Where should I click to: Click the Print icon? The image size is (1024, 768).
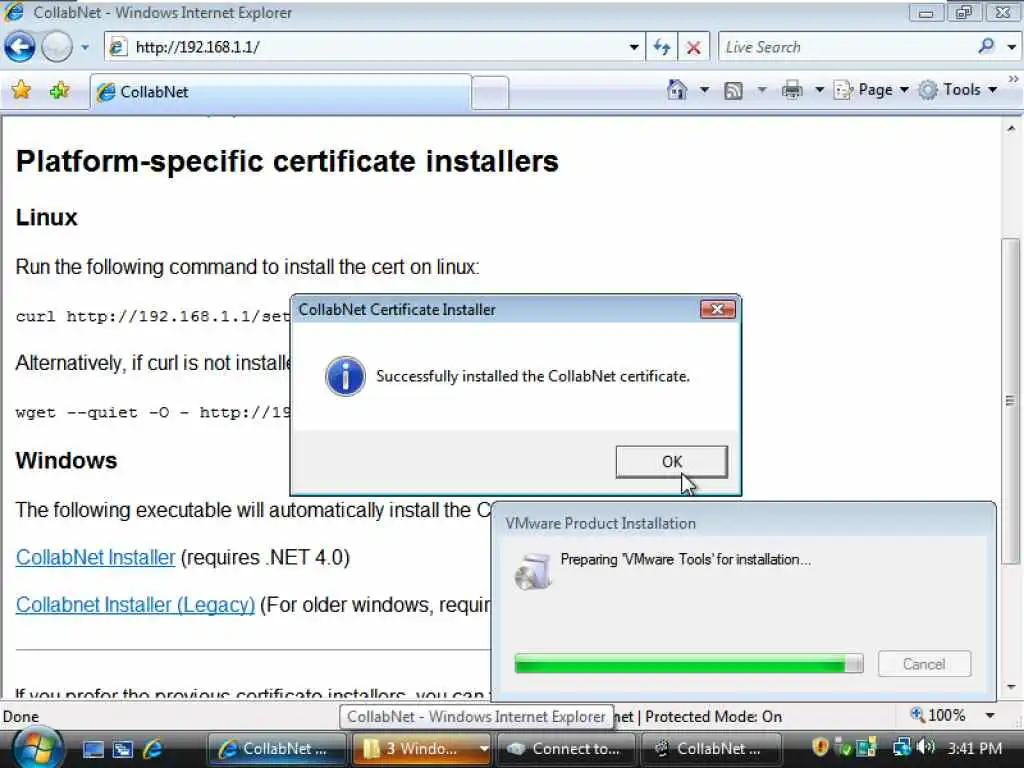(x=792, y=89)
